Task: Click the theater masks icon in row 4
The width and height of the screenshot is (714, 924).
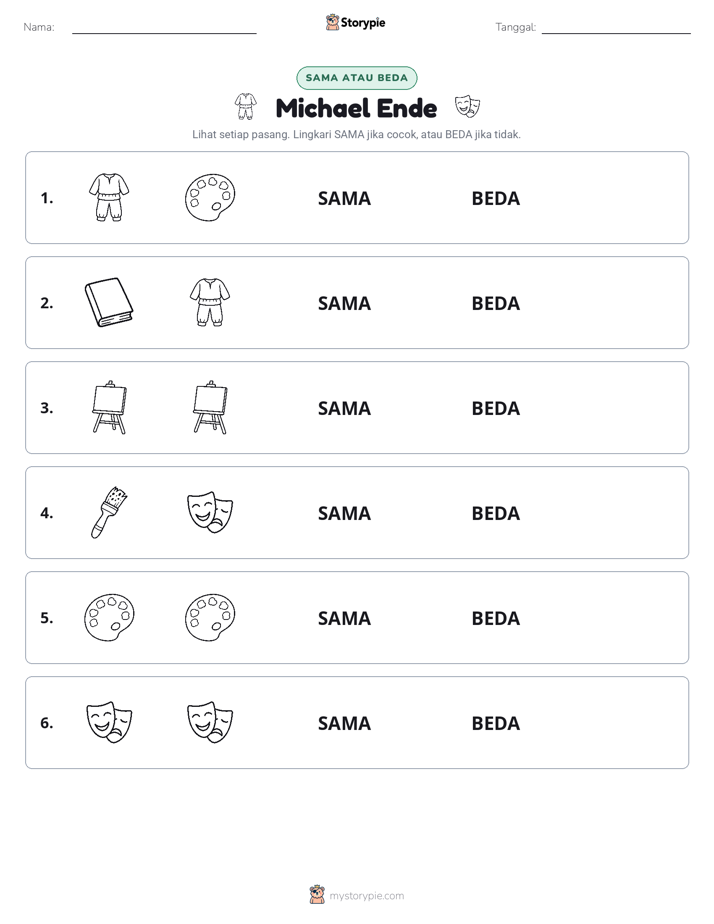Action: [x=210, y=513]
